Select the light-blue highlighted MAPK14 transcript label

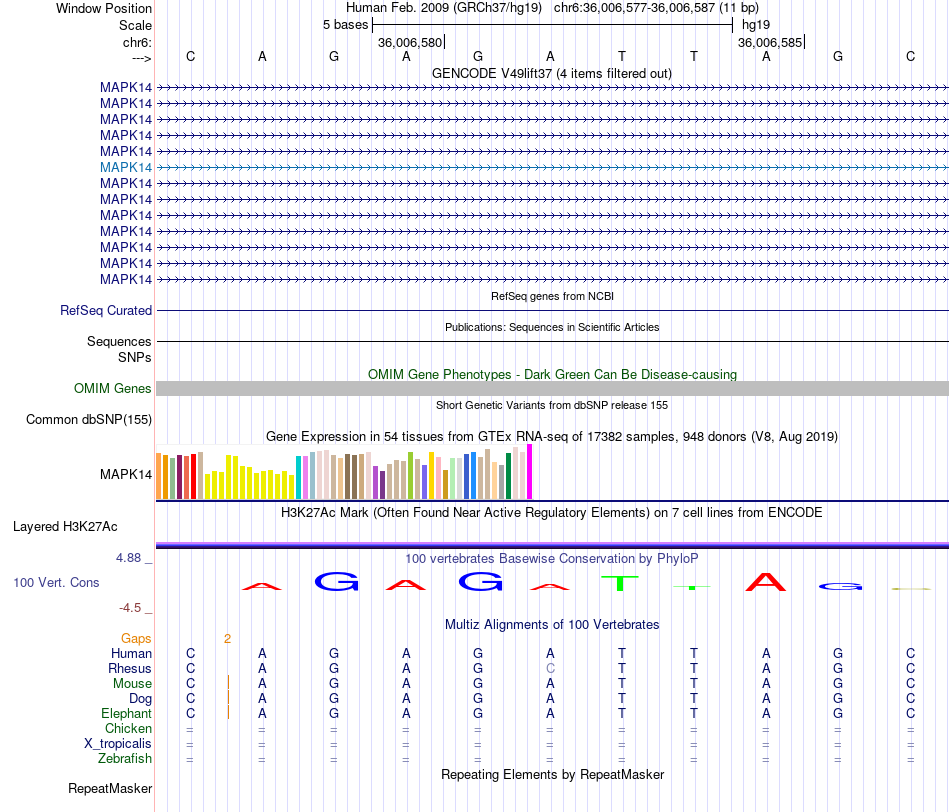coord(126,167)
